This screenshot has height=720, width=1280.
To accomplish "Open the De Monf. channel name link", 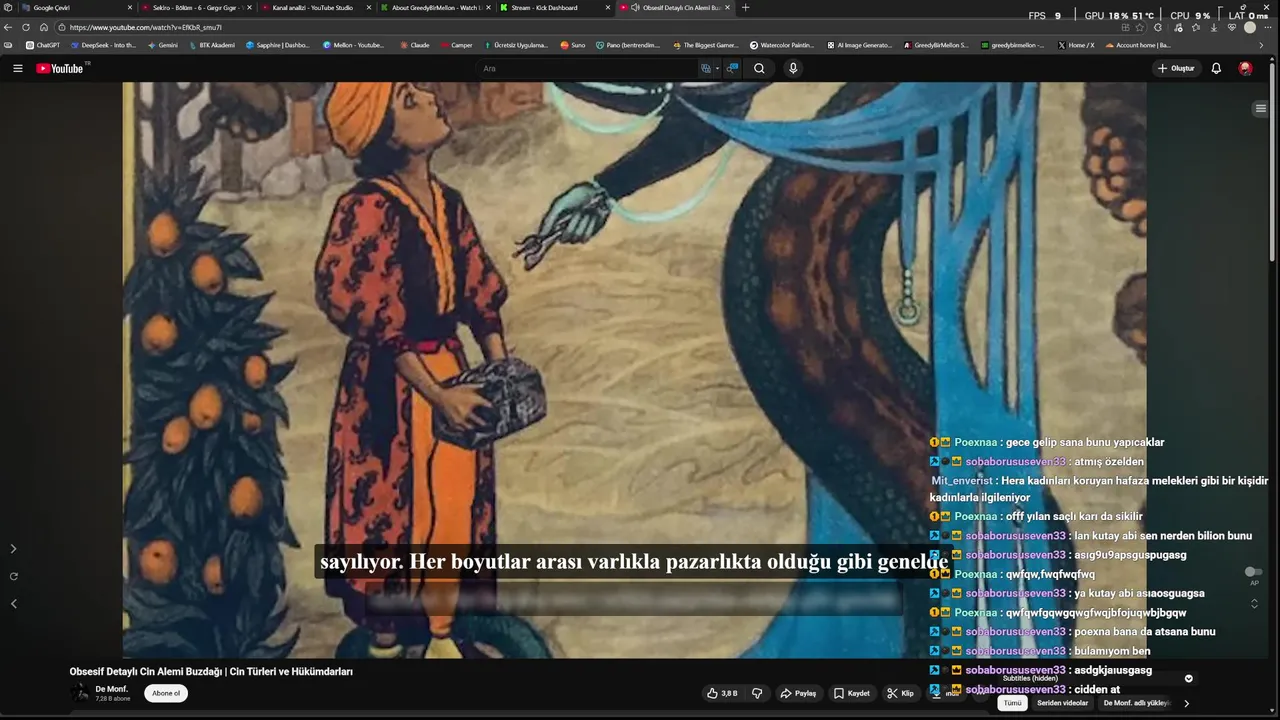I will (x=111, y=689).
